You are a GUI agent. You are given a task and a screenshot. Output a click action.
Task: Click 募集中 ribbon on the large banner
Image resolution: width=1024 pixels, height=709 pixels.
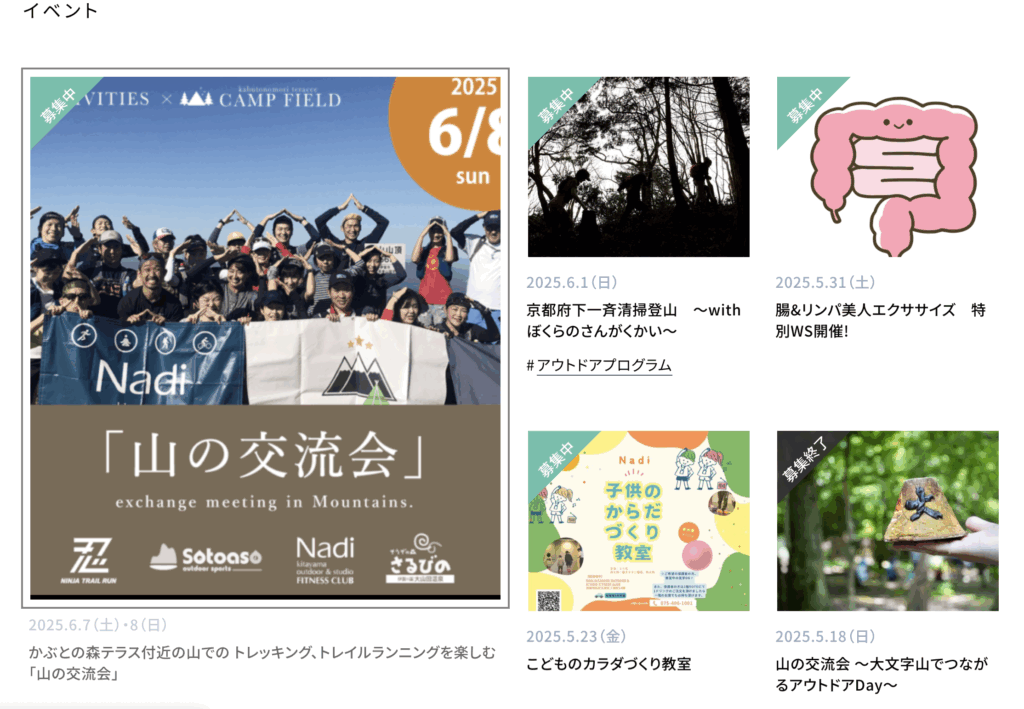58,104
